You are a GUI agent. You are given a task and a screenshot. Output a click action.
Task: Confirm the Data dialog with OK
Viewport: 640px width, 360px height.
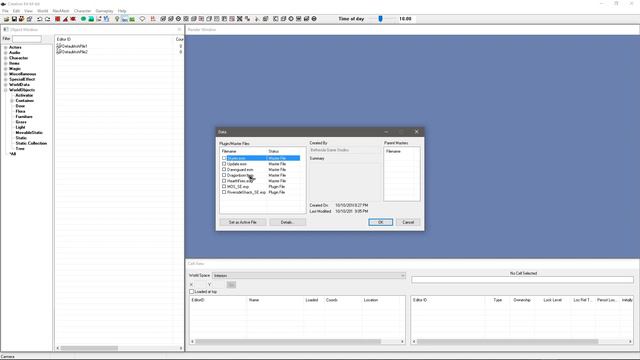coord(380,222)
